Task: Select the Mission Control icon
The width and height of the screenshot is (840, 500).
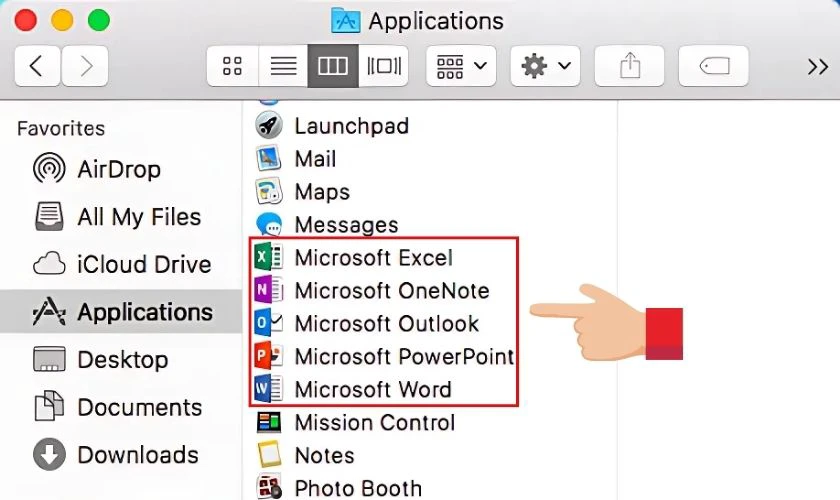Action: coord(269,422)
